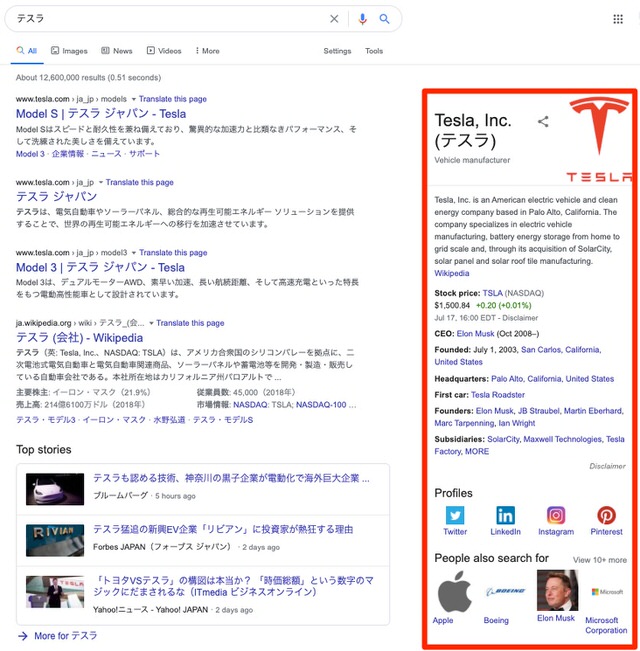Open the Model 3 sitelink under first result
640x651 pixels.
tap(30, 154)
